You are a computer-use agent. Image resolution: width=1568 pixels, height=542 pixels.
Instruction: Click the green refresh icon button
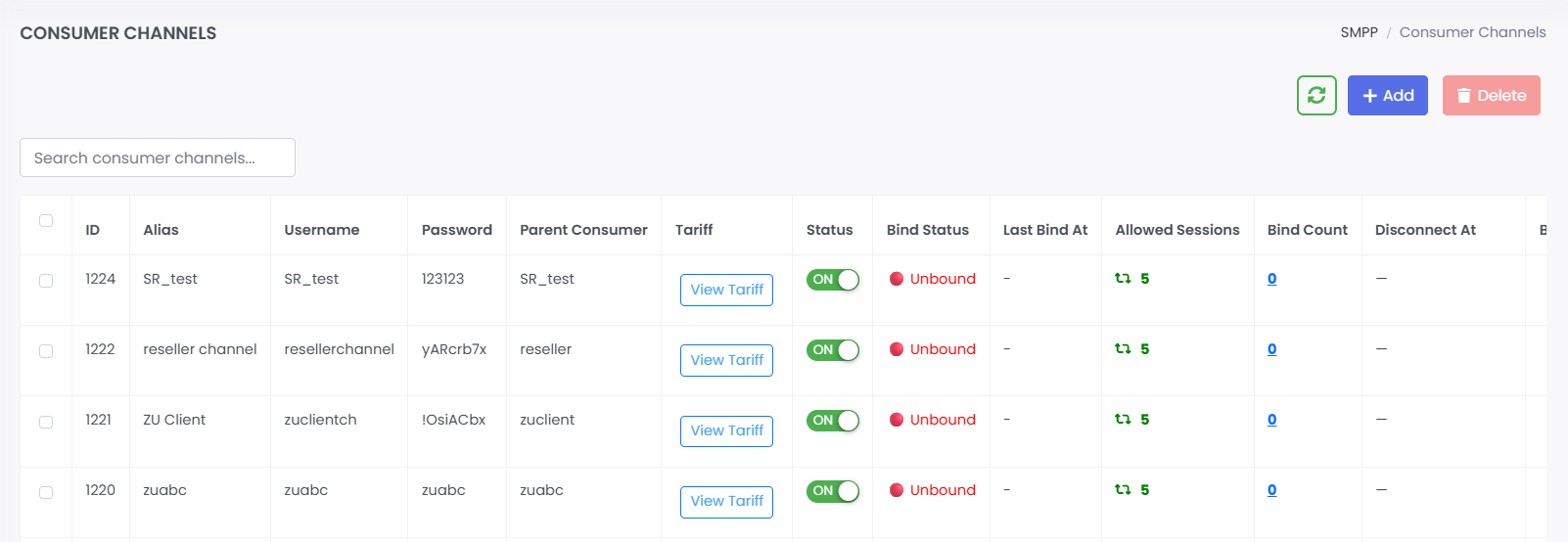coord(1316,96)
